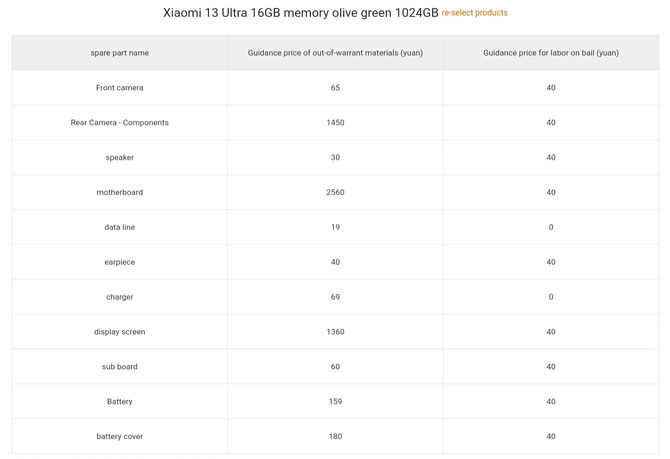
Task: Click the speaker part name
Action: point(119,158)
